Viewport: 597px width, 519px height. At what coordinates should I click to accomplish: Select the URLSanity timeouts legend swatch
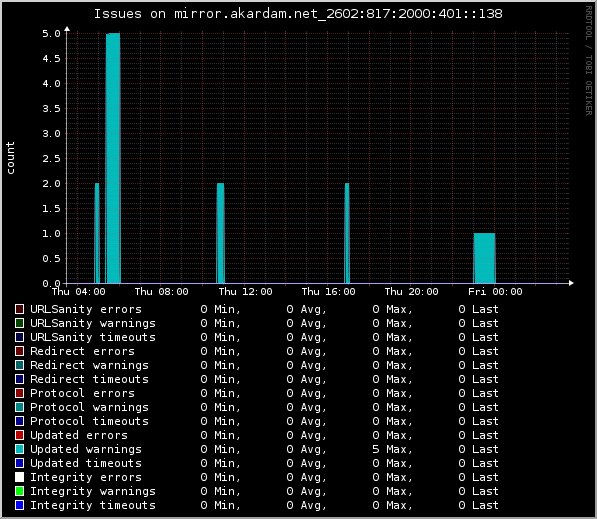(19, 337)
